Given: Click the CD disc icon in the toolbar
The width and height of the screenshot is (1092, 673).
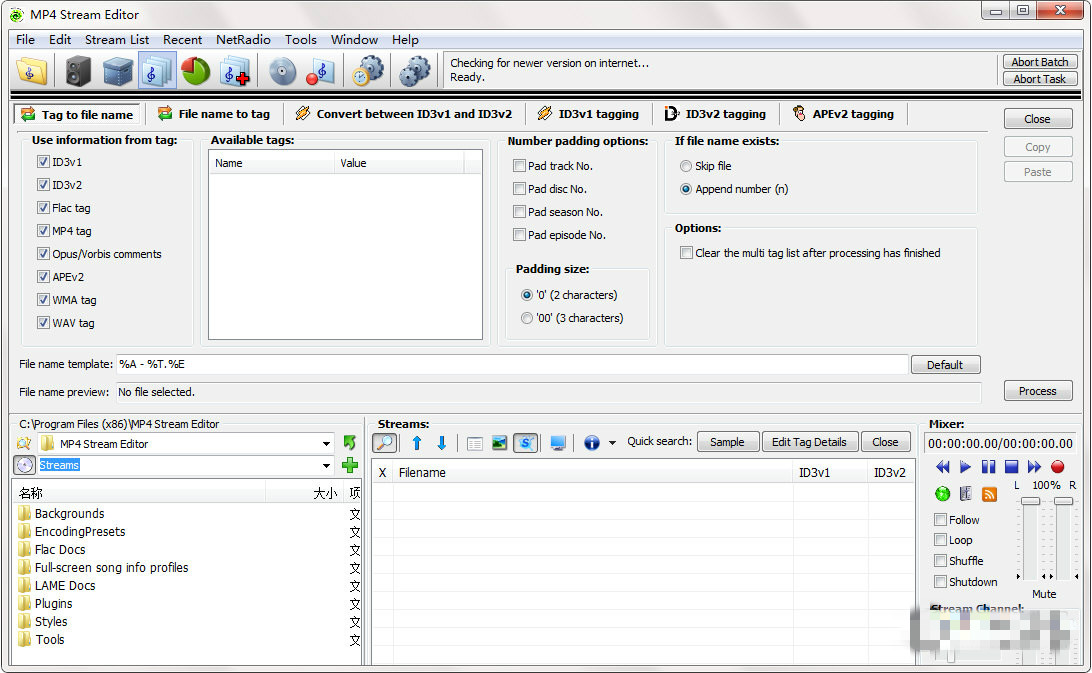Looking at the screenshot, I should [283, 71].
